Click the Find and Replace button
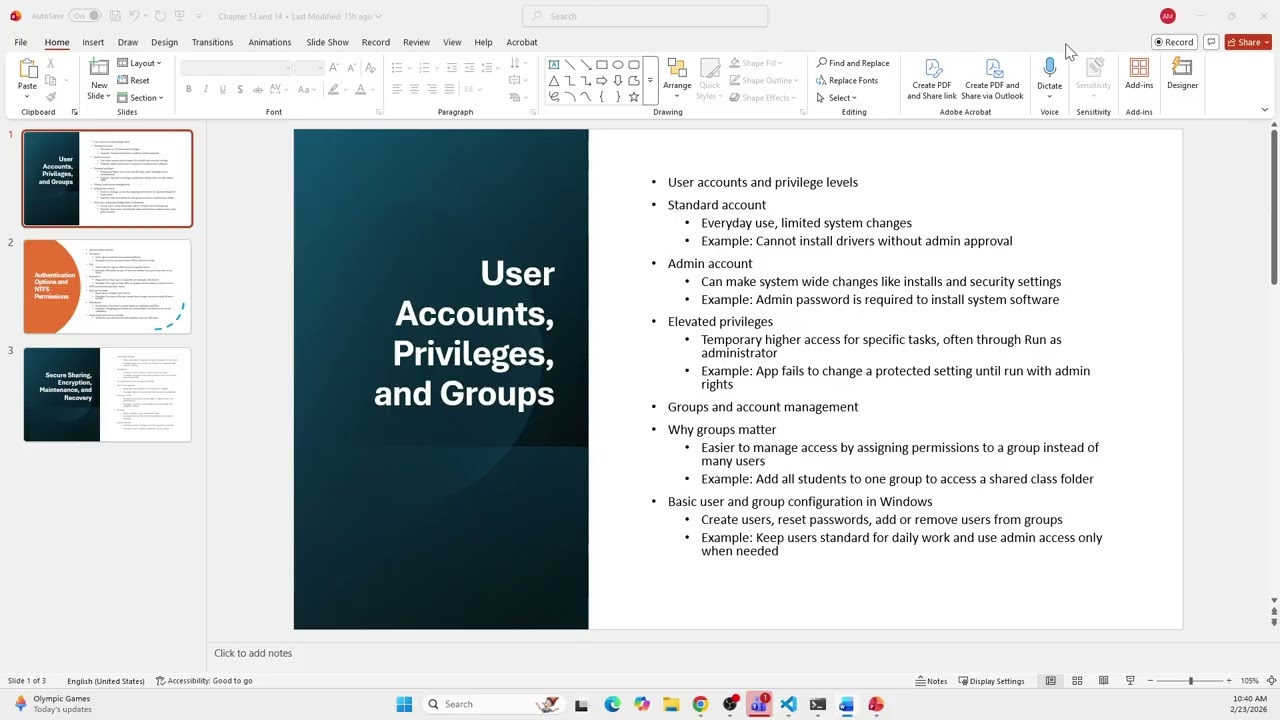 click(x=853, y=63)
